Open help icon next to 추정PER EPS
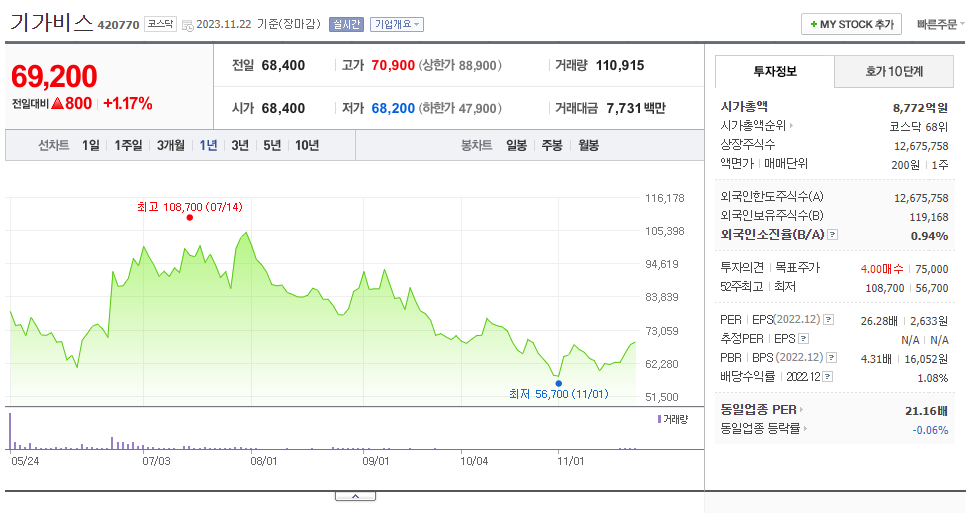The image size is (970, 513). 804,338
